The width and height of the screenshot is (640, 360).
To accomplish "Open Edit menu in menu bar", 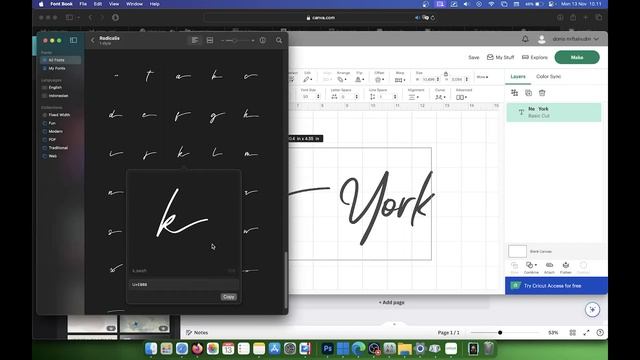I will pyautogui.click(x=98, y=4).
